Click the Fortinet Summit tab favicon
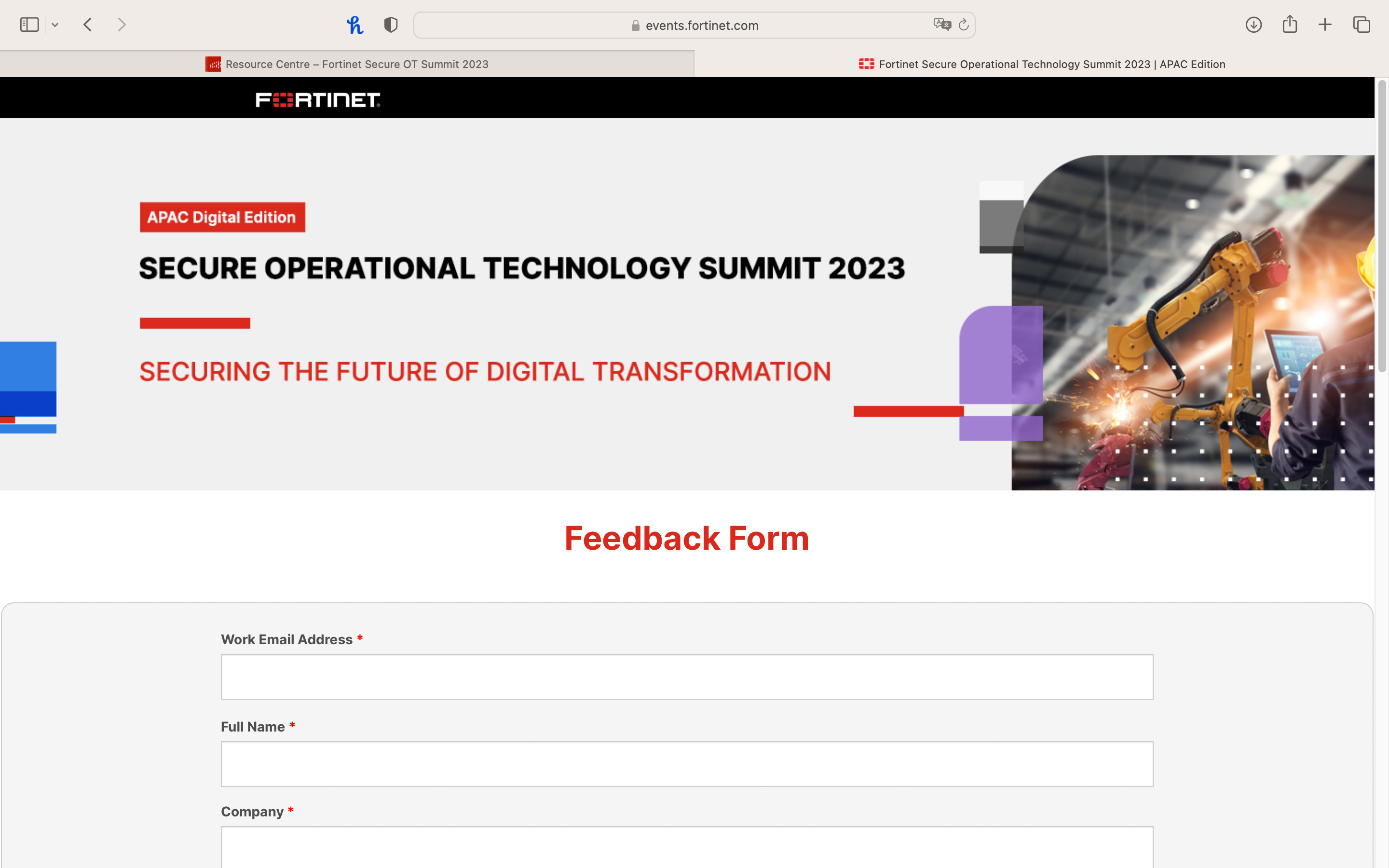Image resolution: width=1389 pixels, height=868 pixels. 866,64
